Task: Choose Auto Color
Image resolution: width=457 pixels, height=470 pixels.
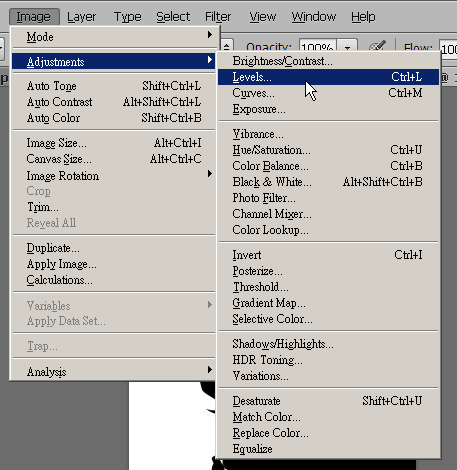Action: [114, 118]
